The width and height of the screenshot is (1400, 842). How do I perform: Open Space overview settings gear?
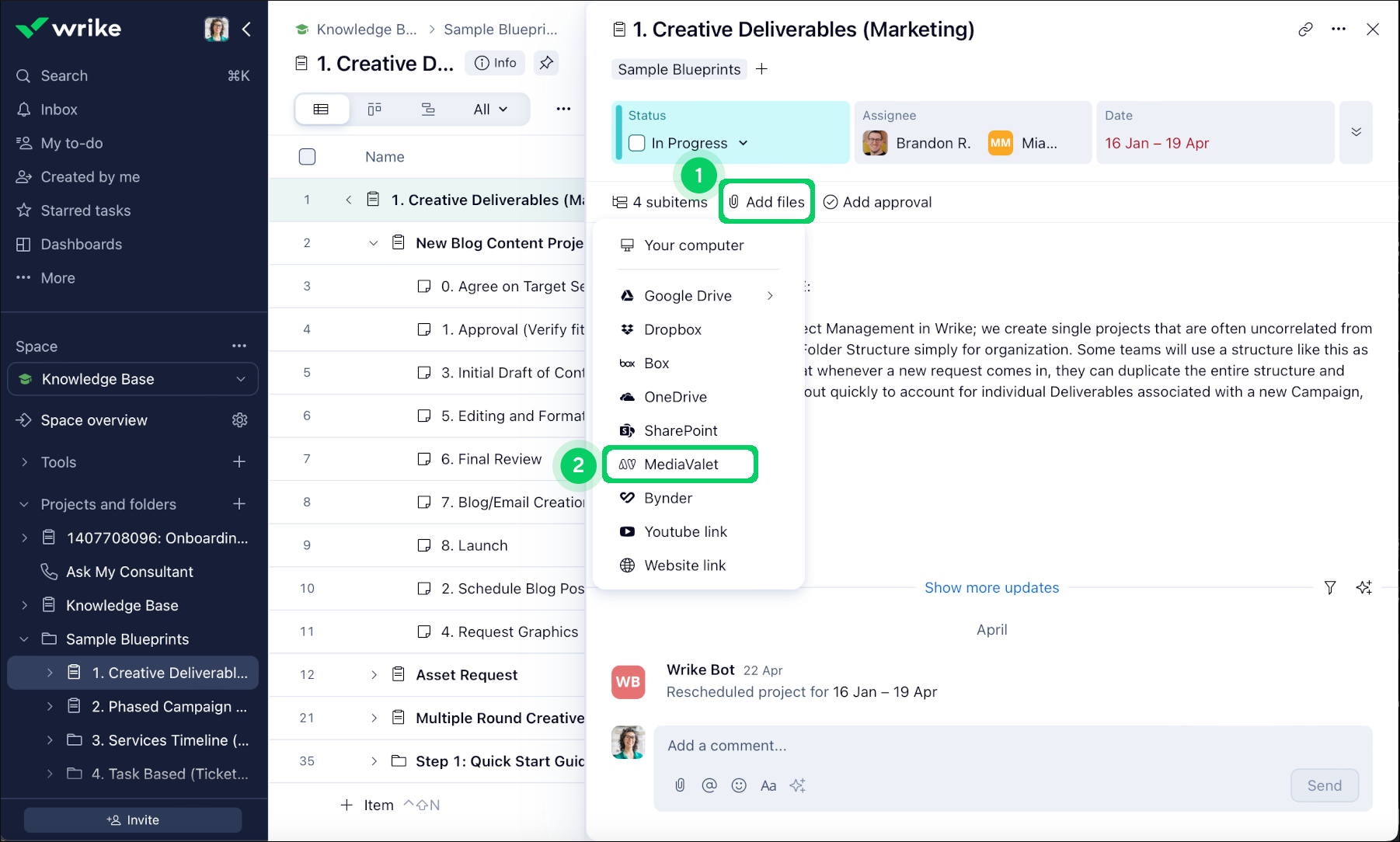[239, 420]
